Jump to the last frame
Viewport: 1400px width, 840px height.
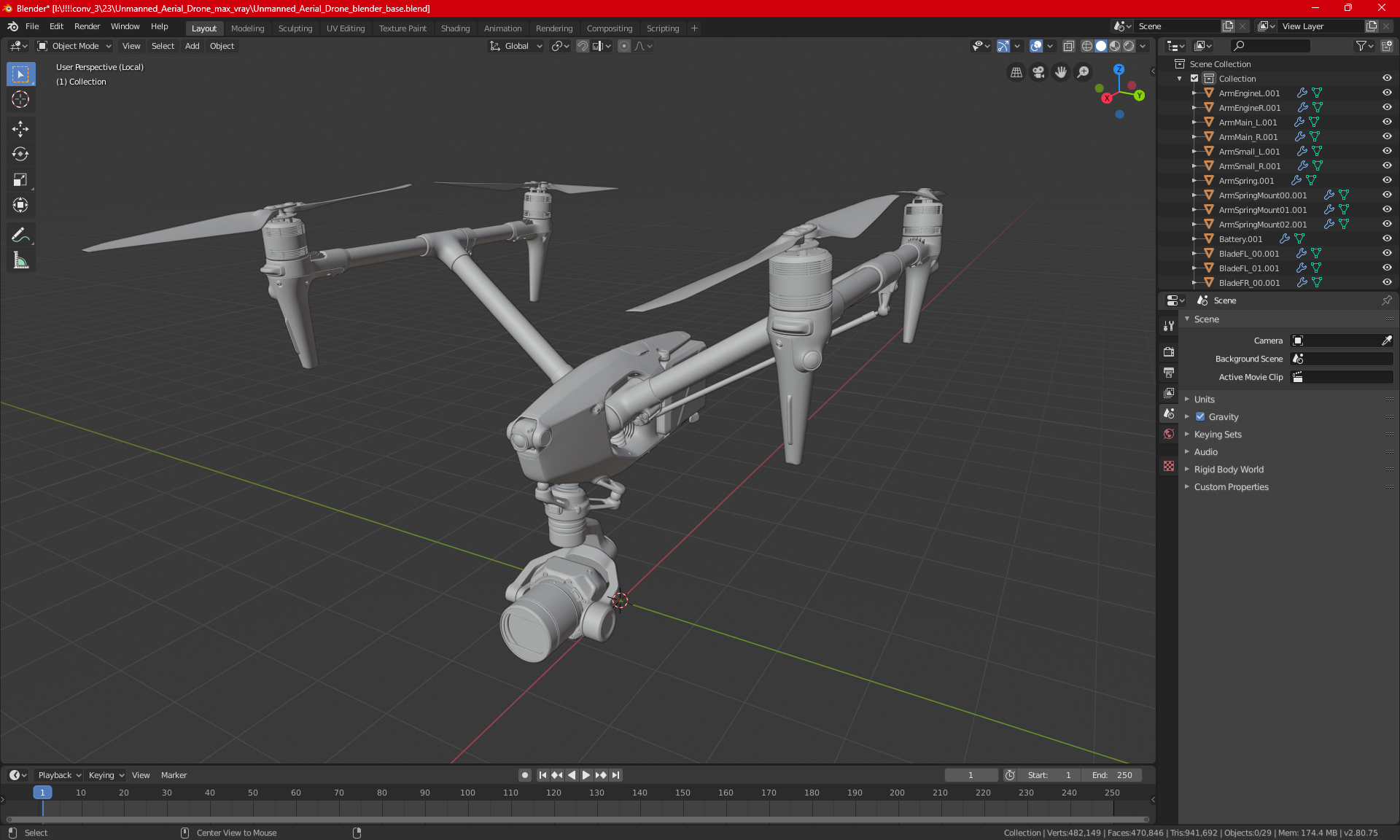point(615,775)
